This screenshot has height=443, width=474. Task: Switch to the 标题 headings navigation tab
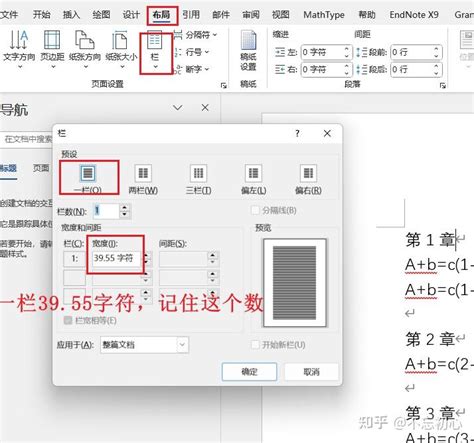[x=8, y=168]
